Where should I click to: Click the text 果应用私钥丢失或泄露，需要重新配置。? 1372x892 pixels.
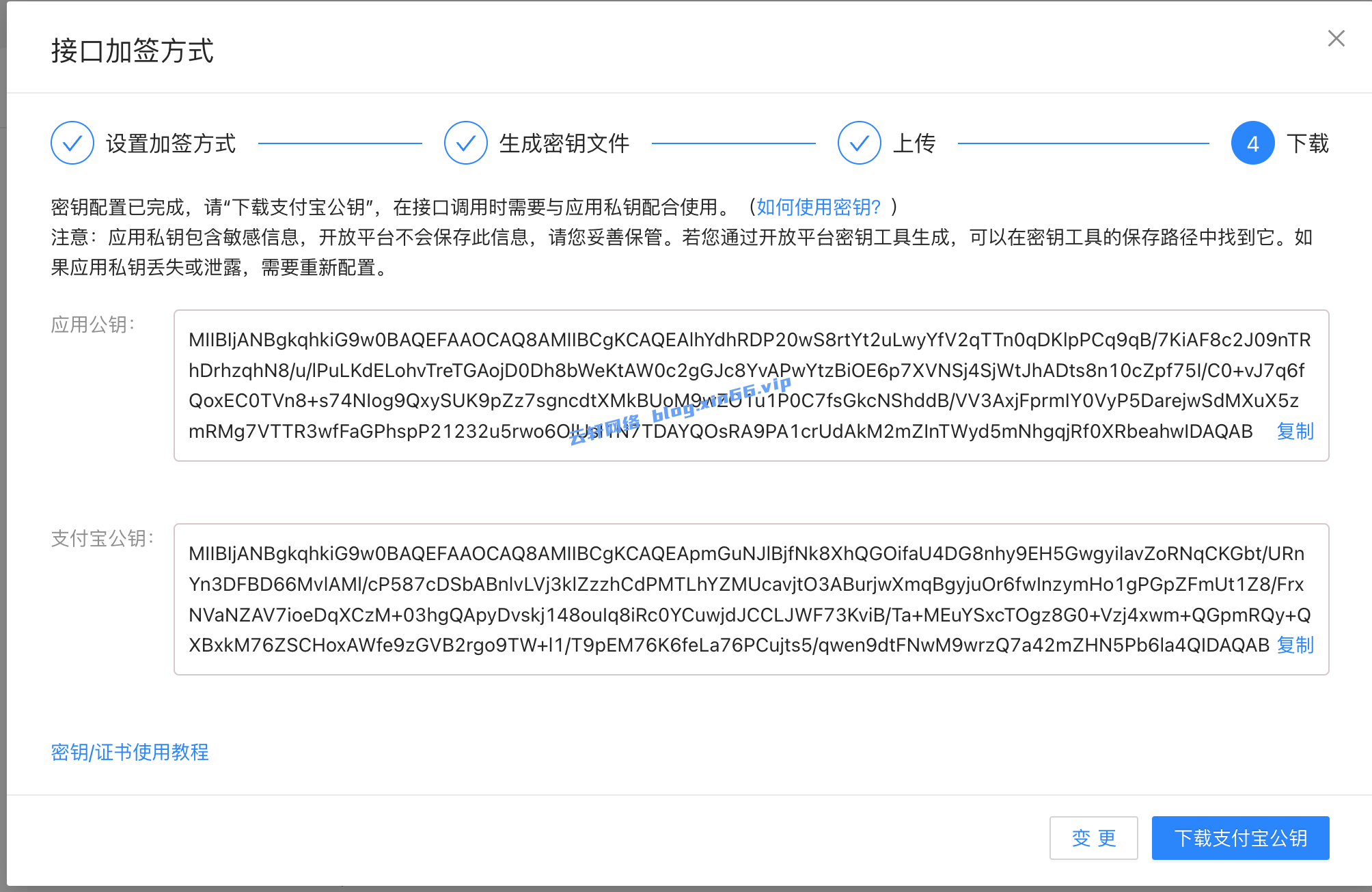(220, 267)
